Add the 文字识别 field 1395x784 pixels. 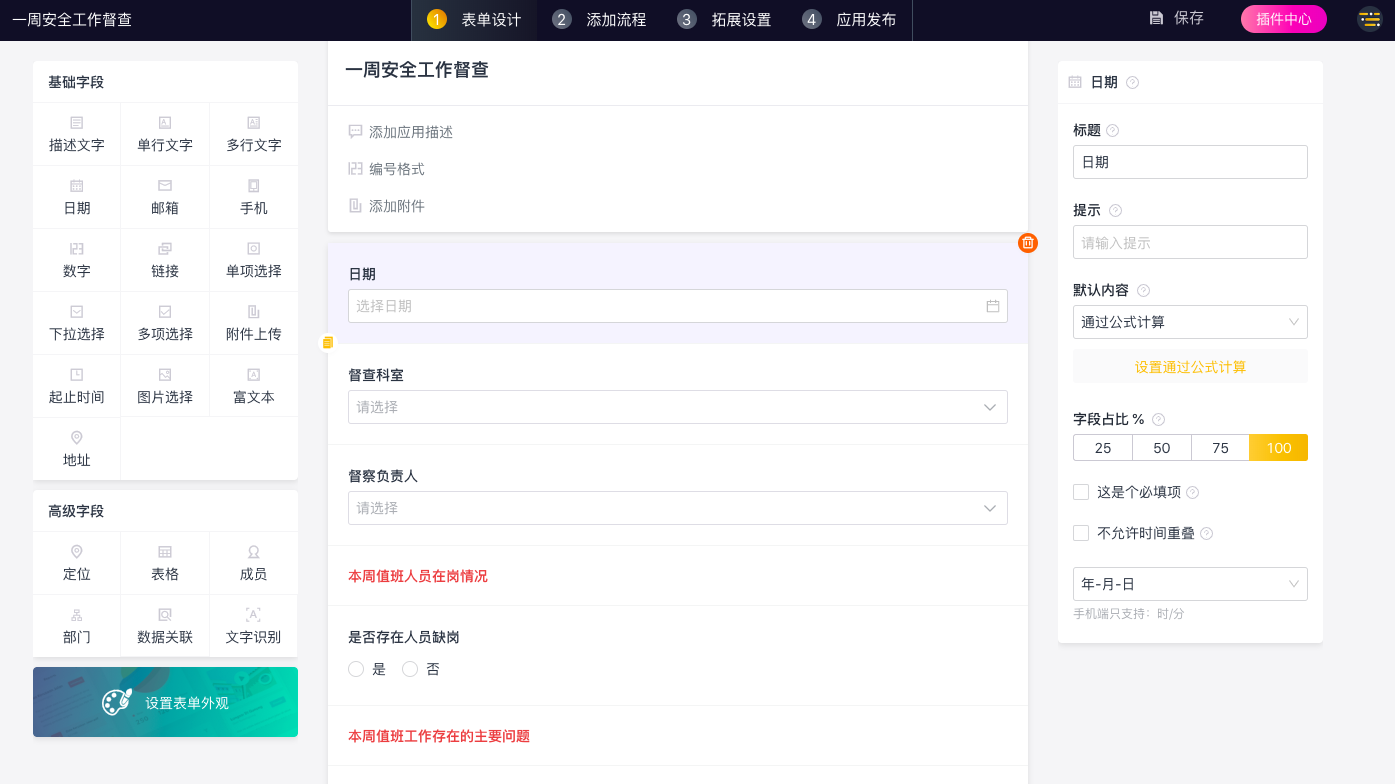[253, 626]
